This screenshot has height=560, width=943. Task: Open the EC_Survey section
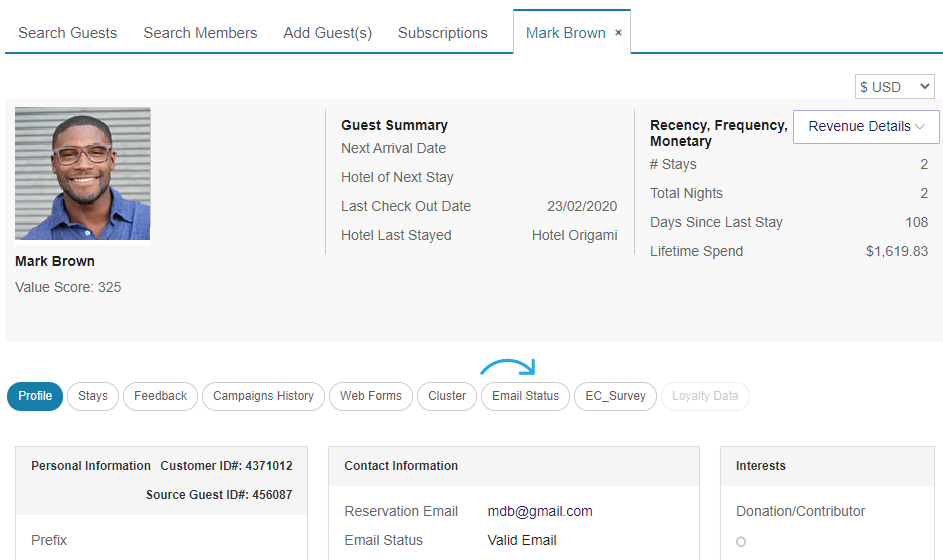[x=615, y=396]
